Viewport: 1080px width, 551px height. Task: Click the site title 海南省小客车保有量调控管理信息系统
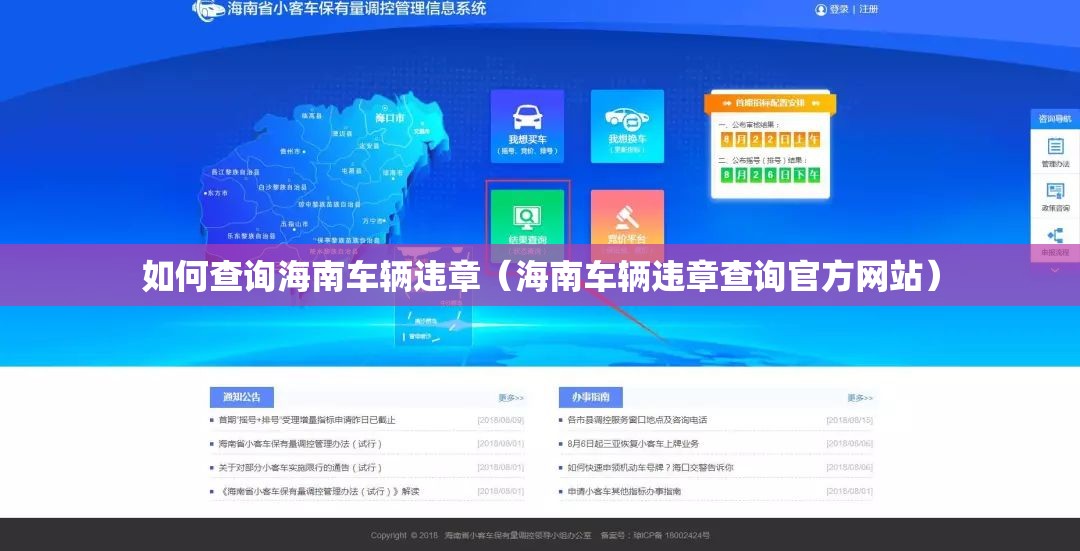357,9
